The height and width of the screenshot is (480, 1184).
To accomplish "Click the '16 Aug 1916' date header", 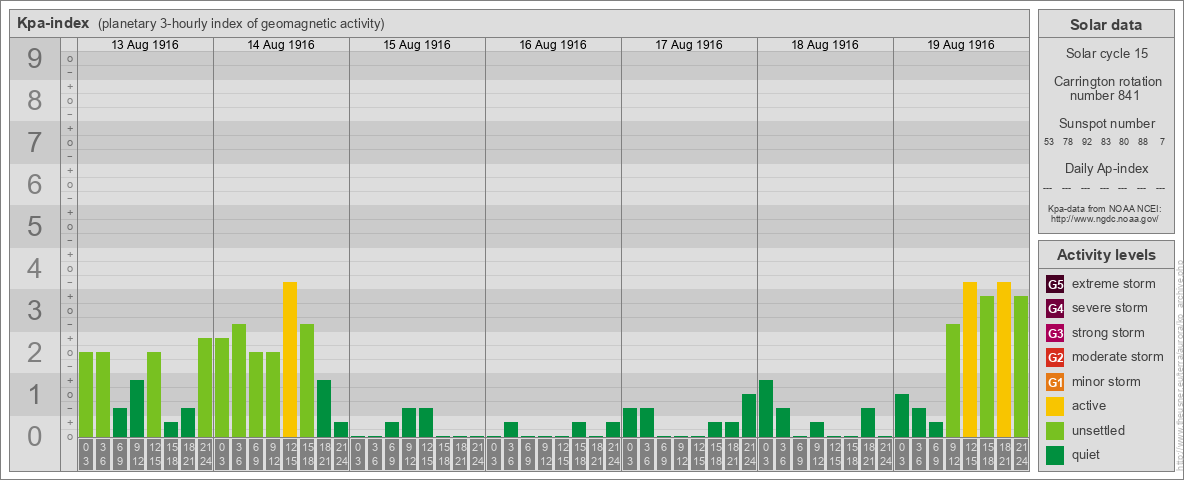I will (553, 45).
